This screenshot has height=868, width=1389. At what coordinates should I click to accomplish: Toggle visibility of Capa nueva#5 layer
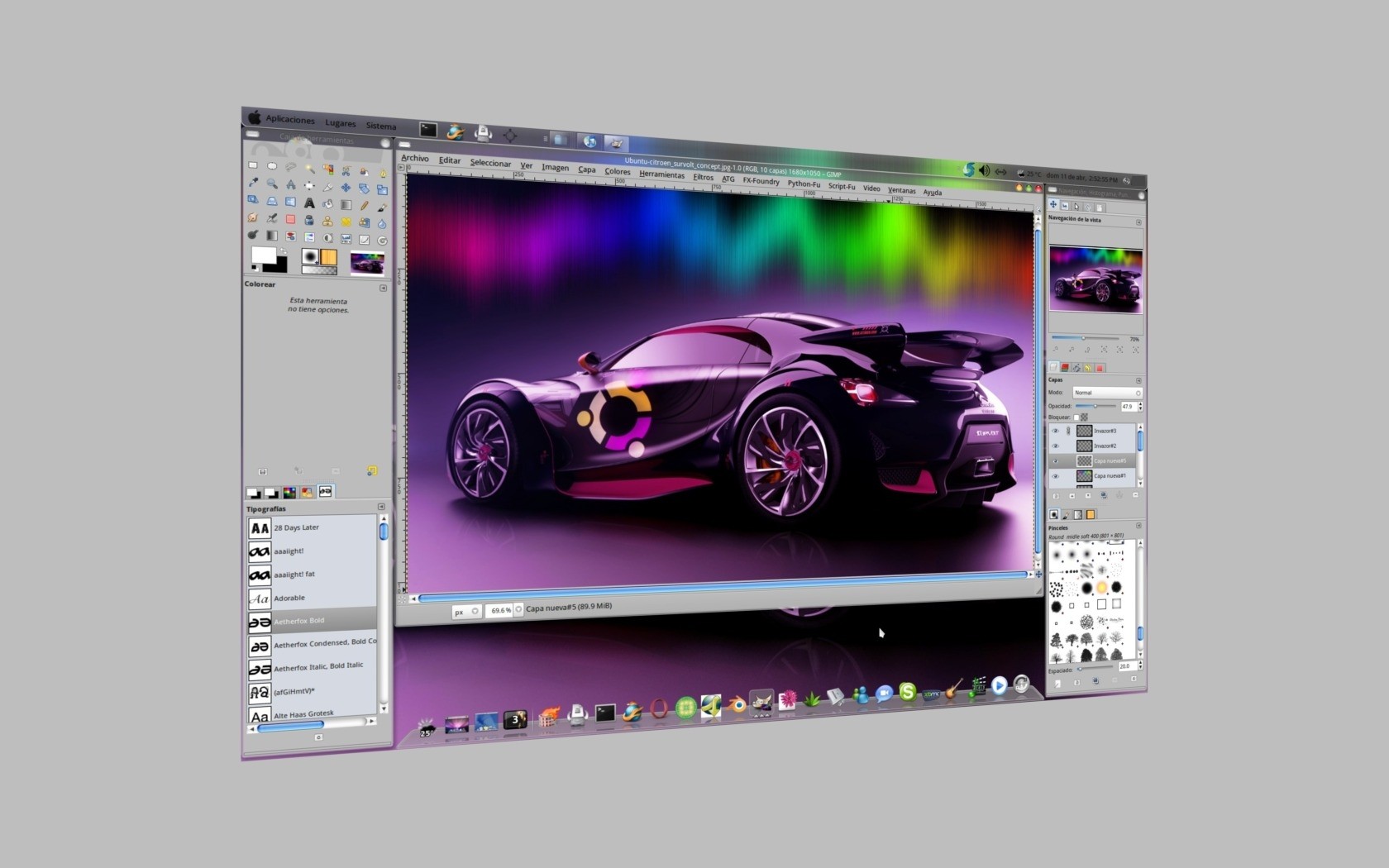tap(1056, 461)
